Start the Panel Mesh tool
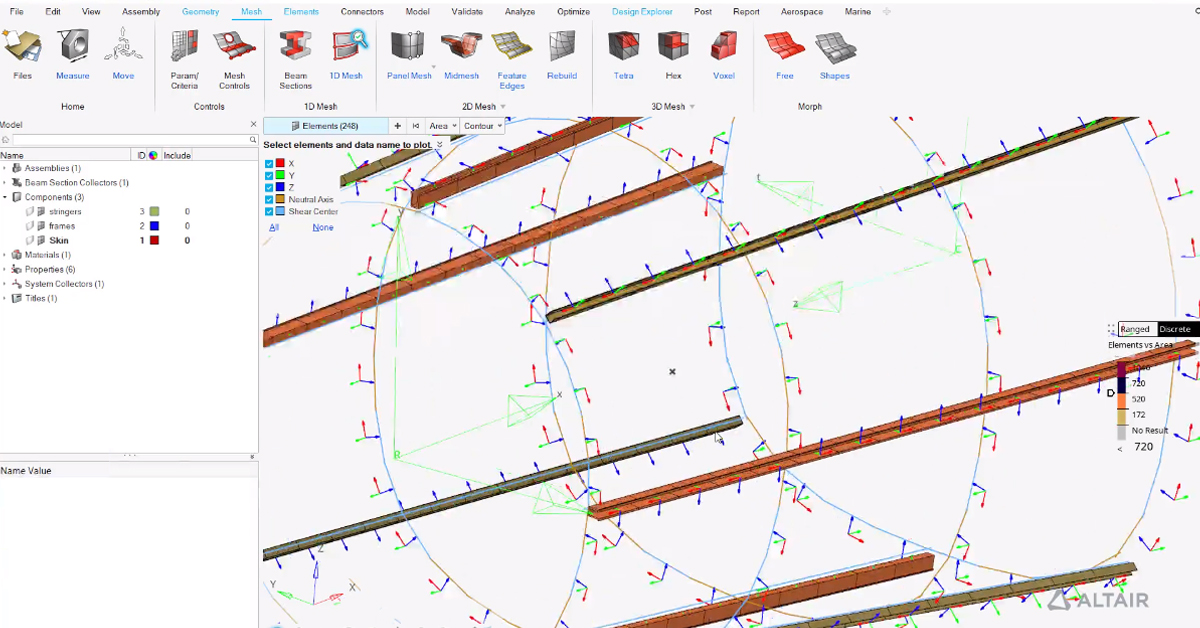 pyautogui.click(x=409, y=53)
